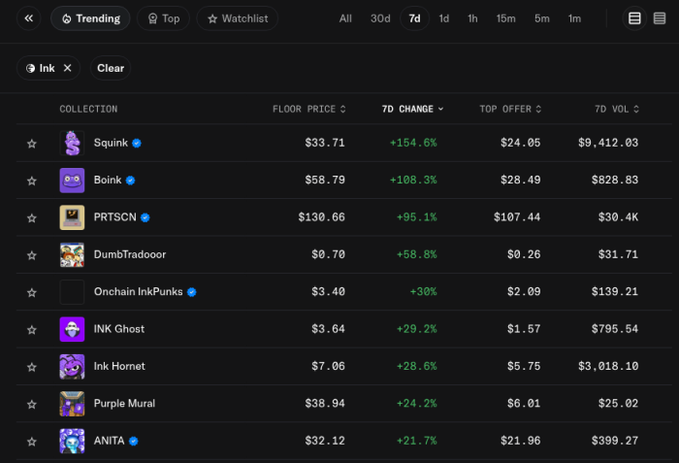The height and width of the screenshot is (463, 679).
Task: Open the Watchlist tab
Action: click(x=237, y=18)
